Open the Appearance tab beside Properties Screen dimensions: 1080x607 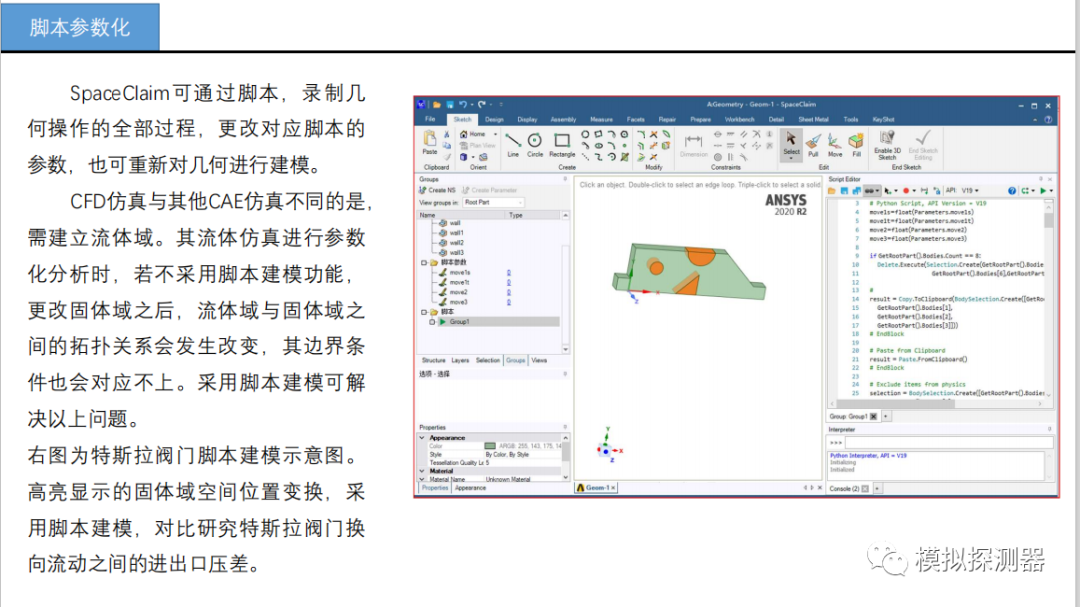pyautogui.click(x=470, y=488)
